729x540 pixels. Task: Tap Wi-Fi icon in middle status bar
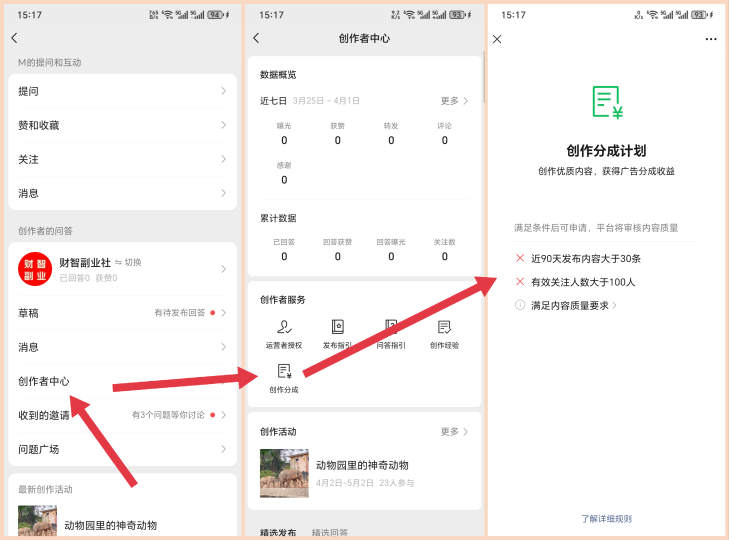[409, 15]
